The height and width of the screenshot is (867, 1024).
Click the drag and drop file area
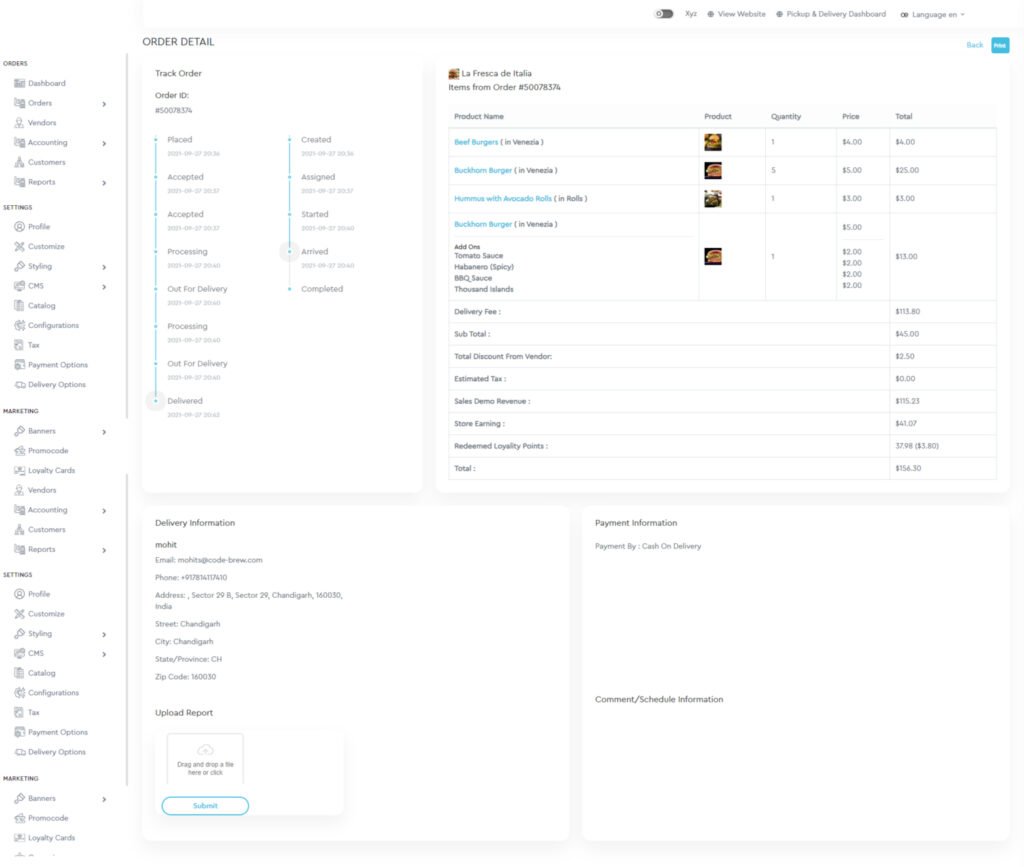pos(205,768)
